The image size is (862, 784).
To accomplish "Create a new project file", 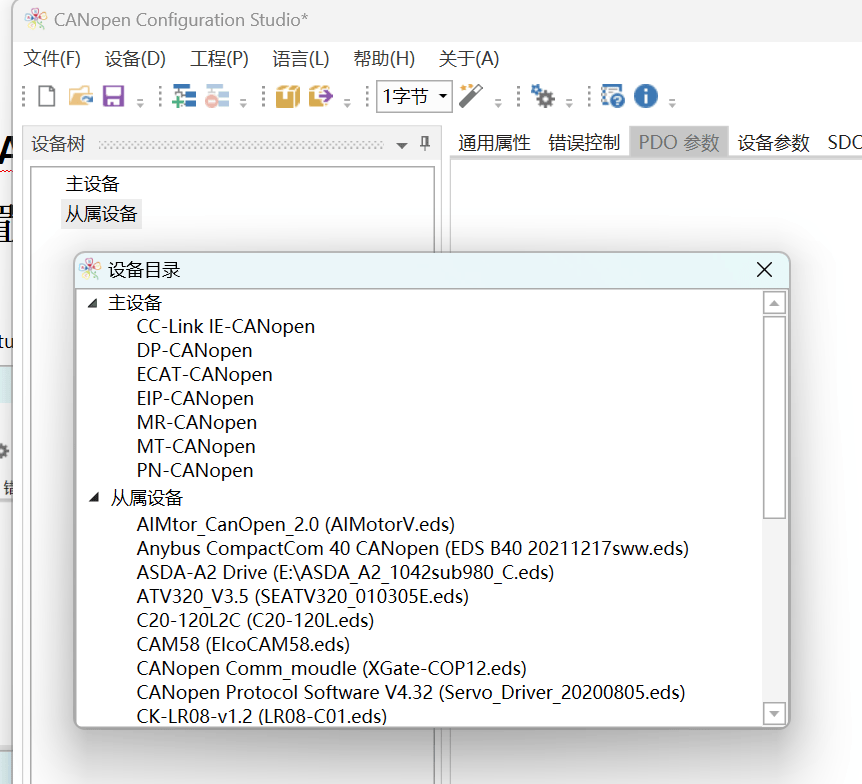I will 47,96.
